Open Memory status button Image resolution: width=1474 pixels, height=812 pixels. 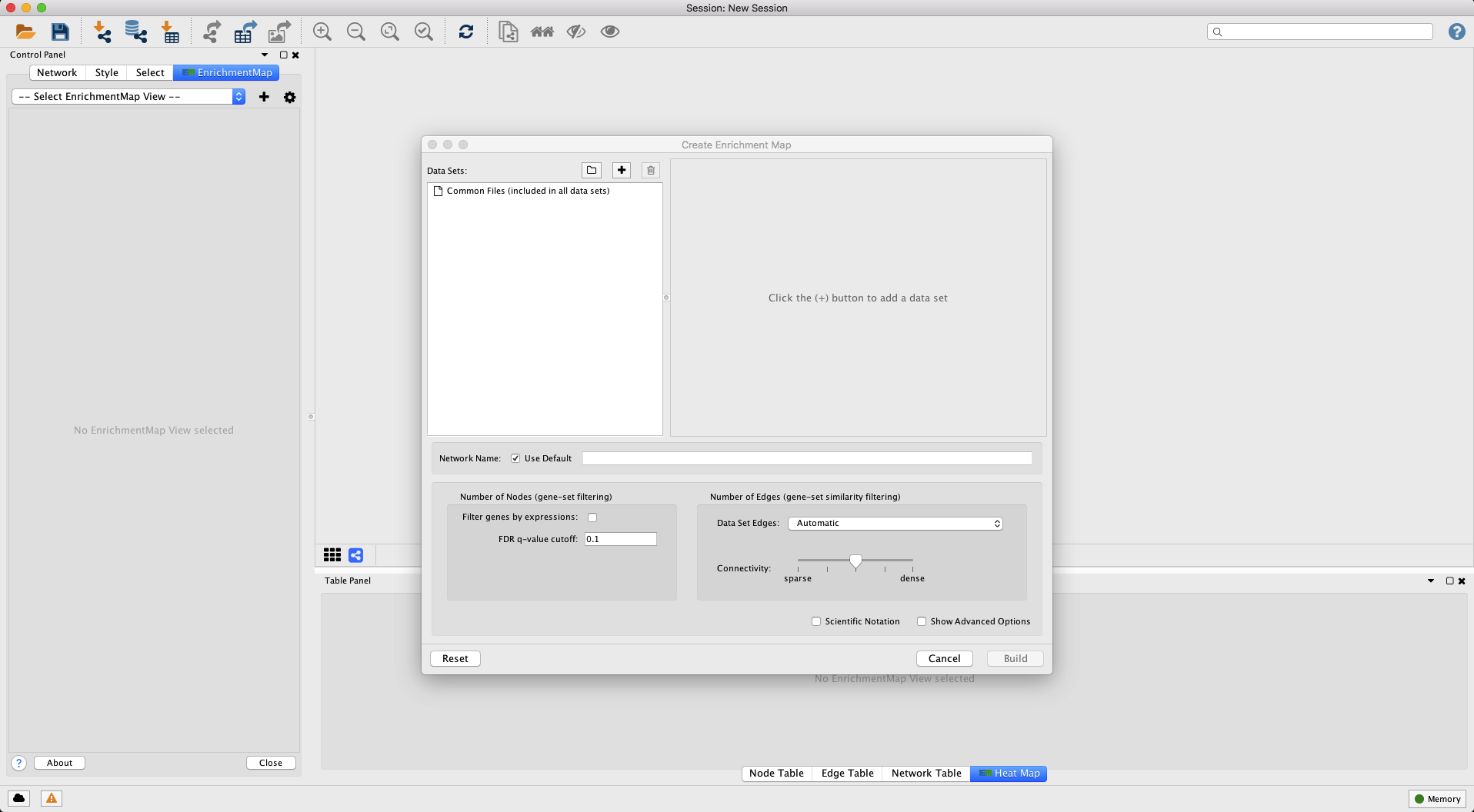(1437, 799)
